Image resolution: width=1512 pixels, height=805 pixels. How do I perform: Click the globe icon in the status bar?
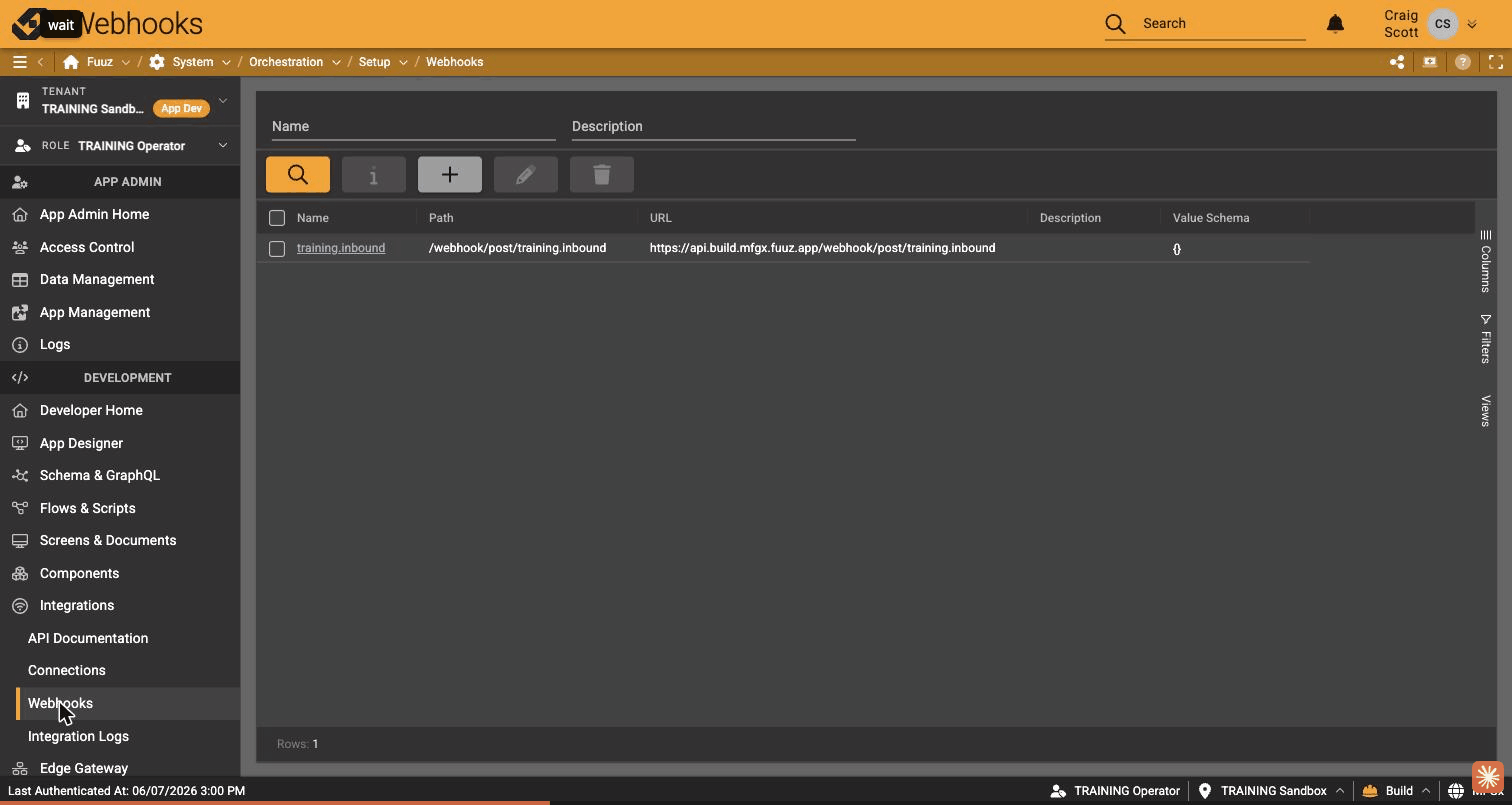(x=1456, y=791)
